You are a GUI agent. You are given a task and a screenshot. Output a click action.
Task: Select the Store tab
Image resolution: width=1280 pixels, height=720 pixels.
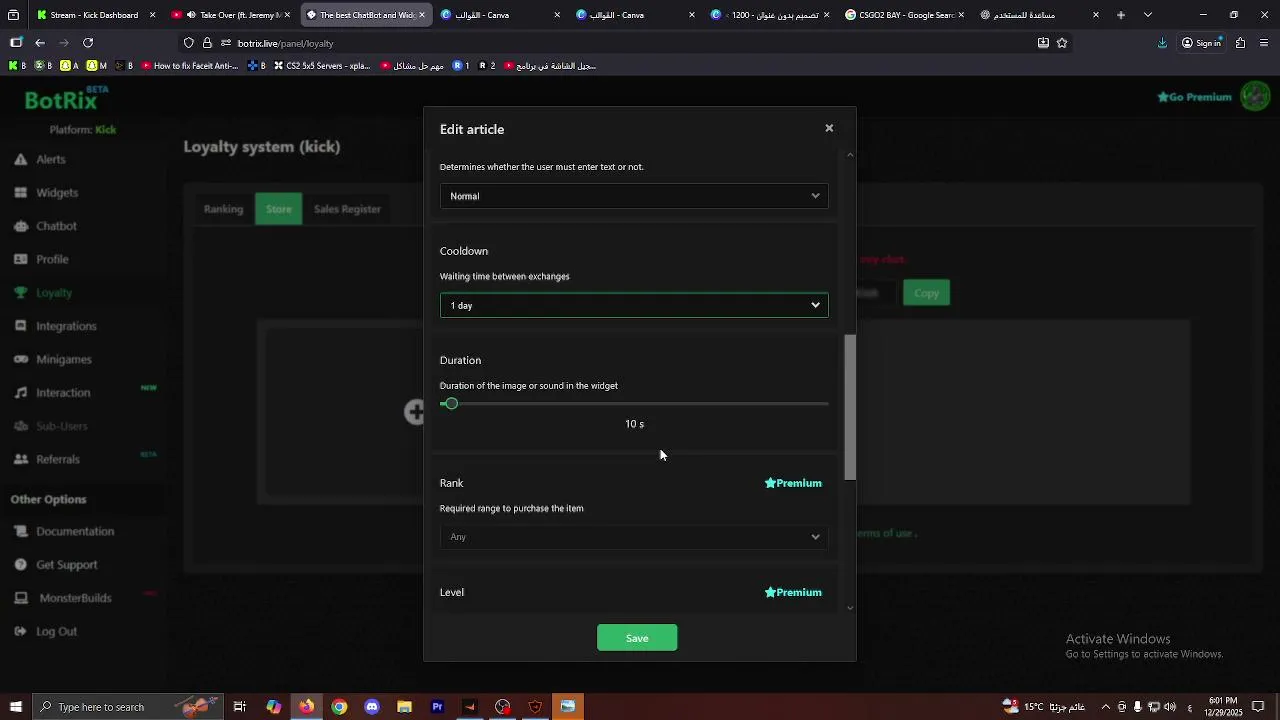(x=279, y=209)
